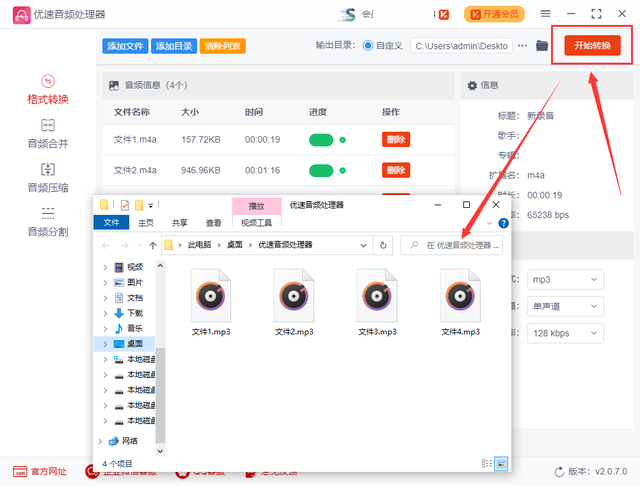Open the 文件 menu in Explorer

[x=112, y=223]
